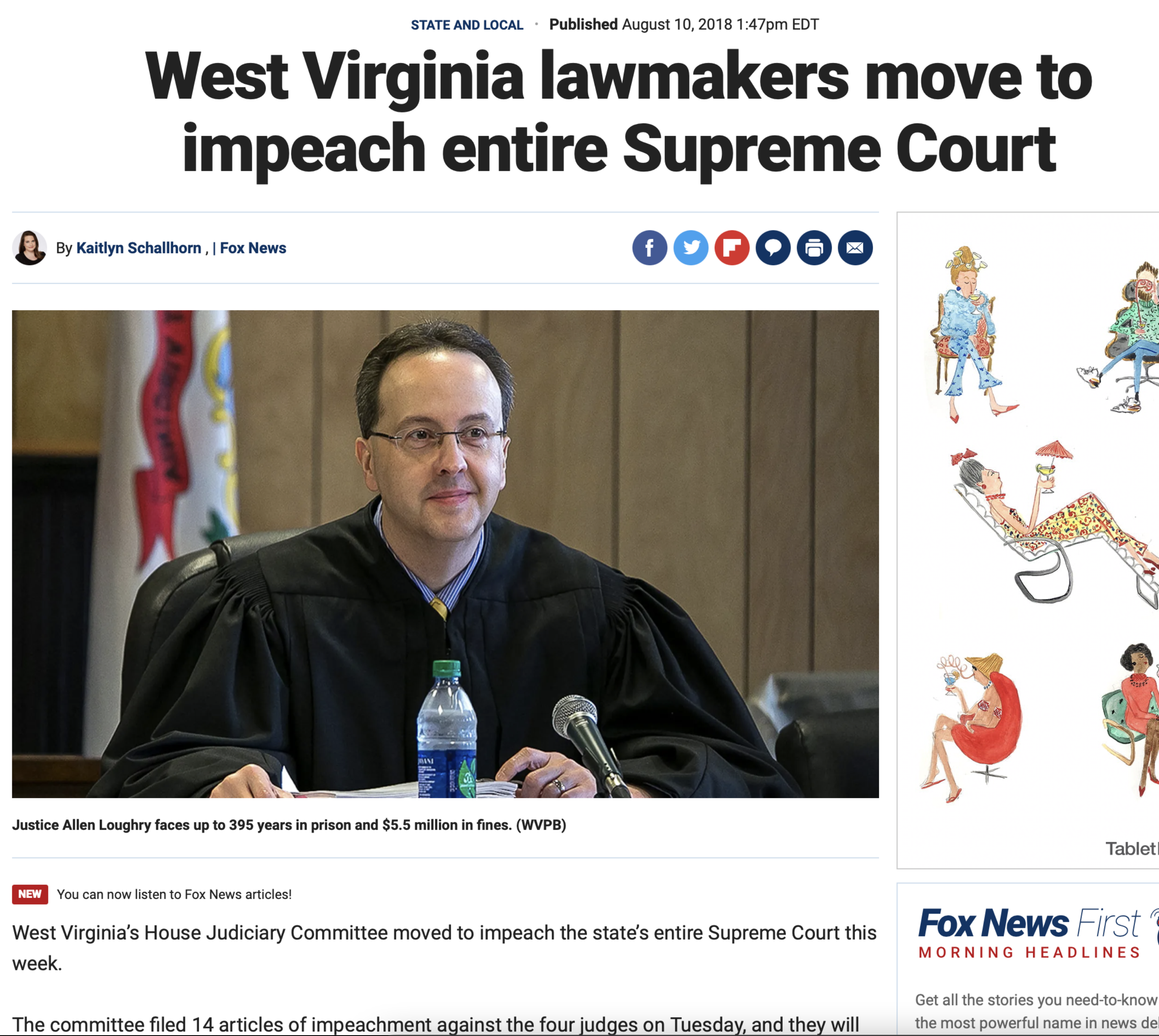Email the article using envelope icon
Screen dimensions: 1159x1036
[855, 248]
